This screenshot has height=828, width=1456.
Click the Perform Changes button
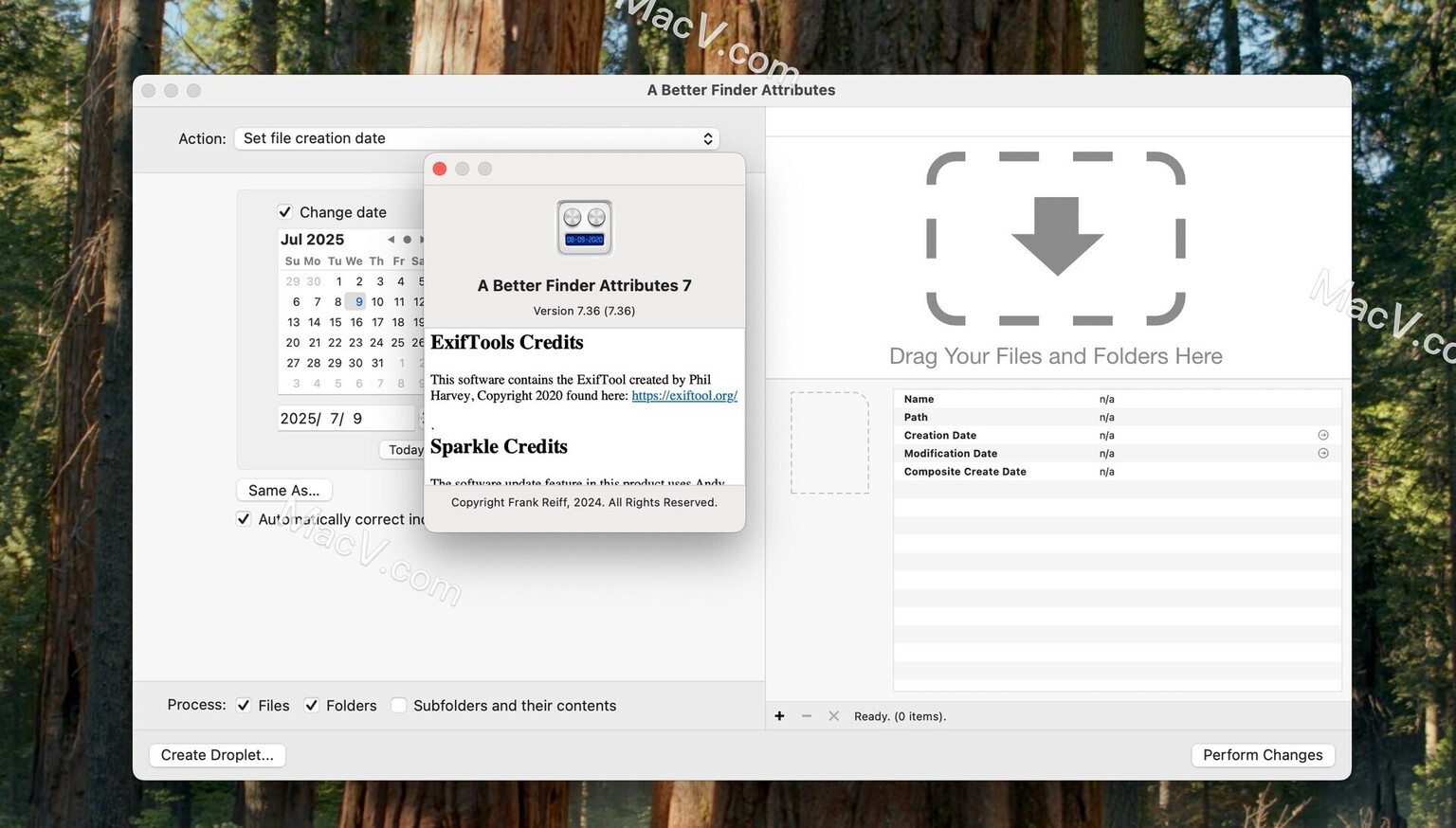click(1263, 755)
